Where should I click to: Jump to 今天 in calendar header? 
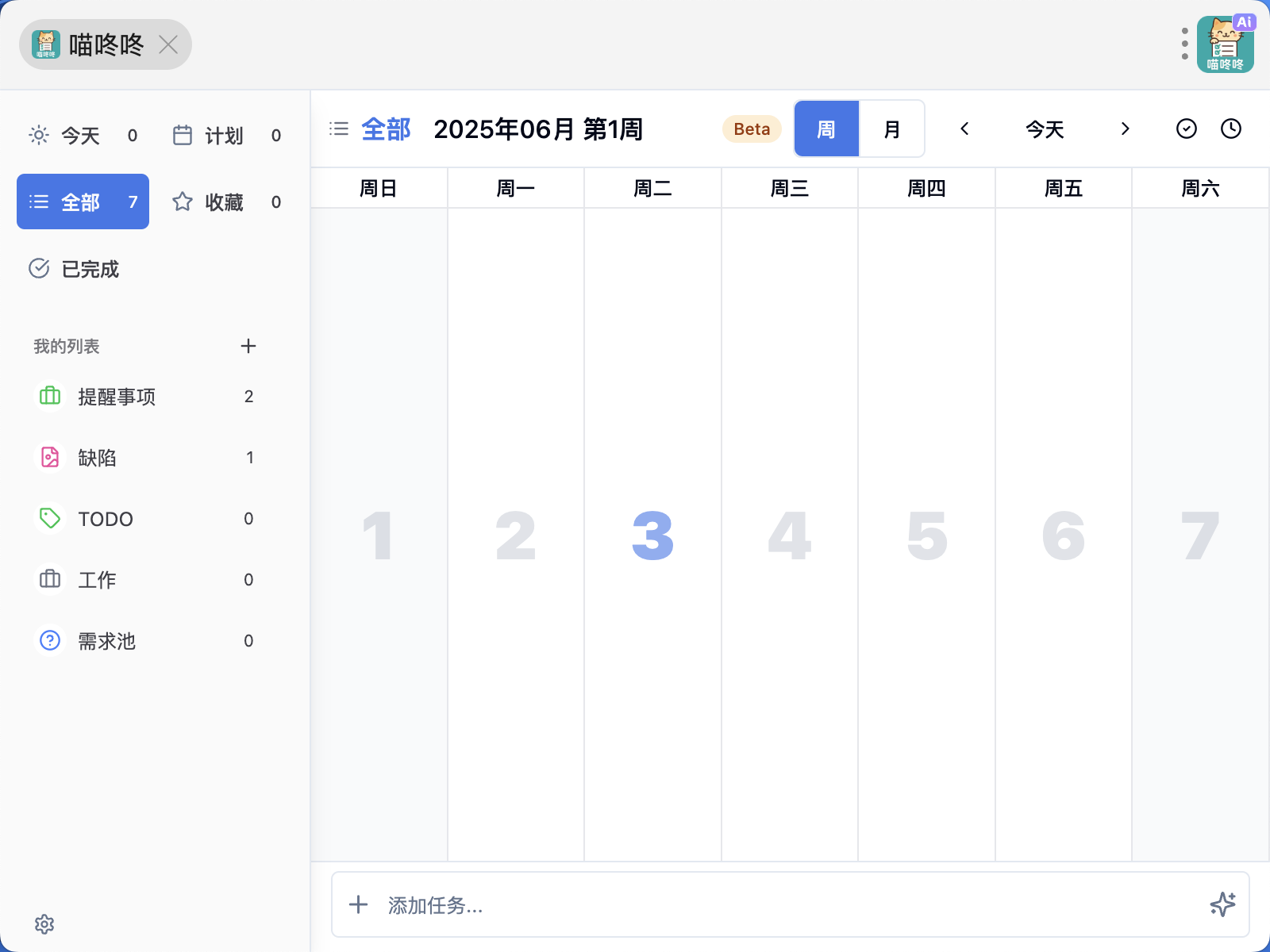click(1045, 129)
